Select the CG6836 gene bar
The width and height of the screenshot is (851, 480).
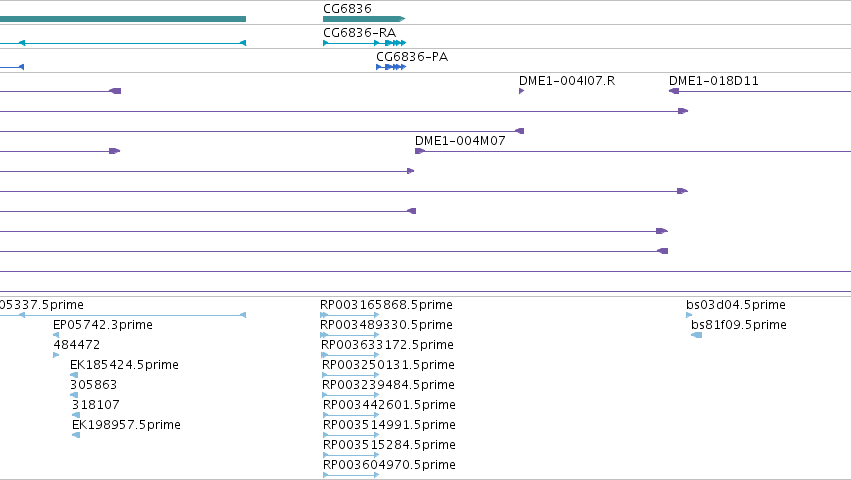click(x=364, y=19)
